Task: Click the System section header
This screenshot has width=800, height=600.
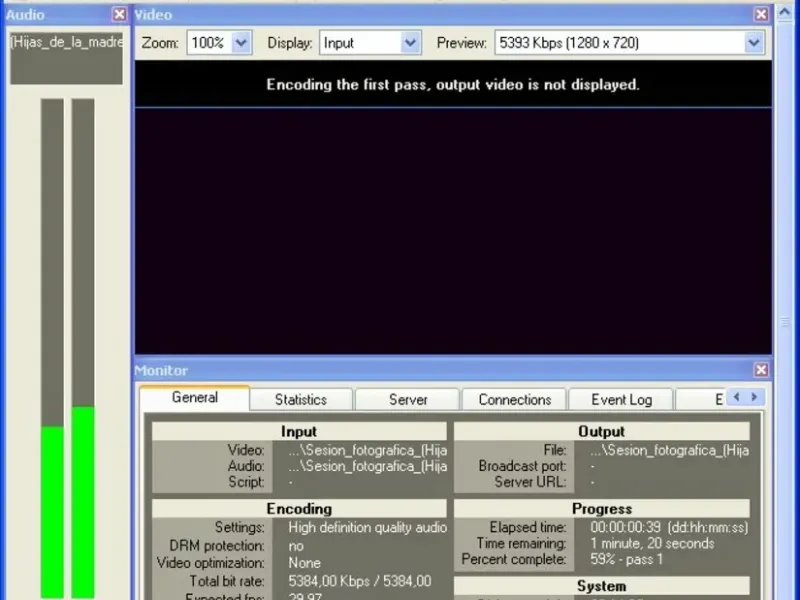Action: coord(602,586)
